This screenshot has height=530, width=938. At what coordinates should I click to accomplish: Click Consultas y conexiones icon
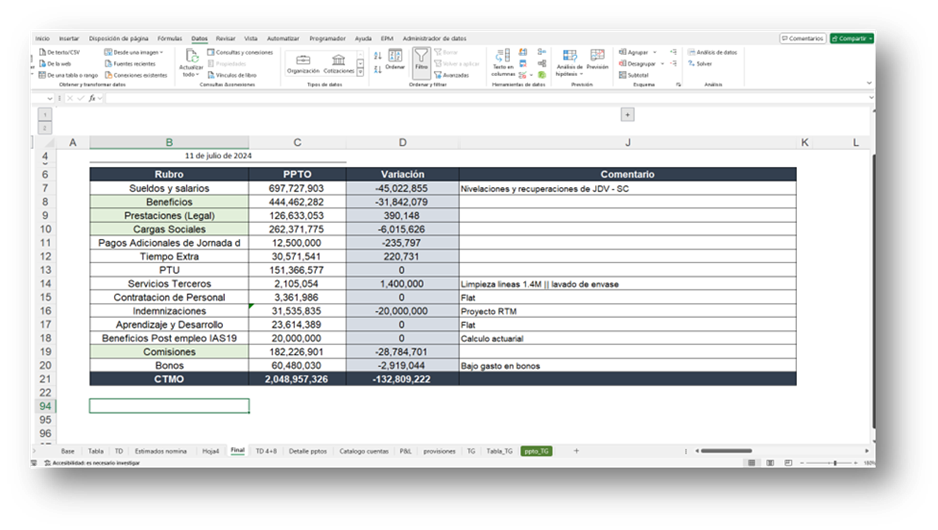pyautogui.click(x=240, y=52)
